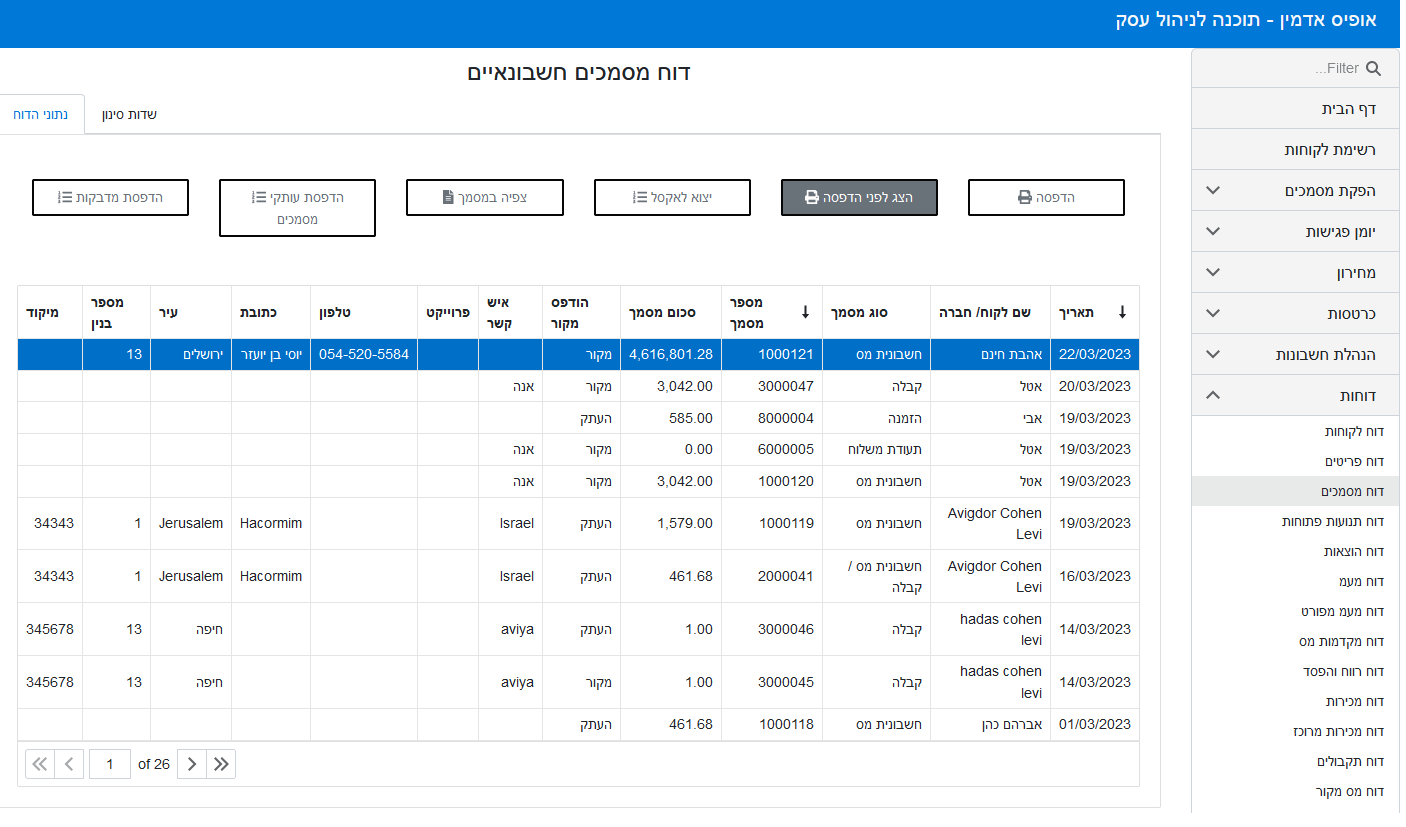This screenshot has height=827, width=1406.
Task: Click the סכום מסמך column header
Action: click(x=671, y=312)
